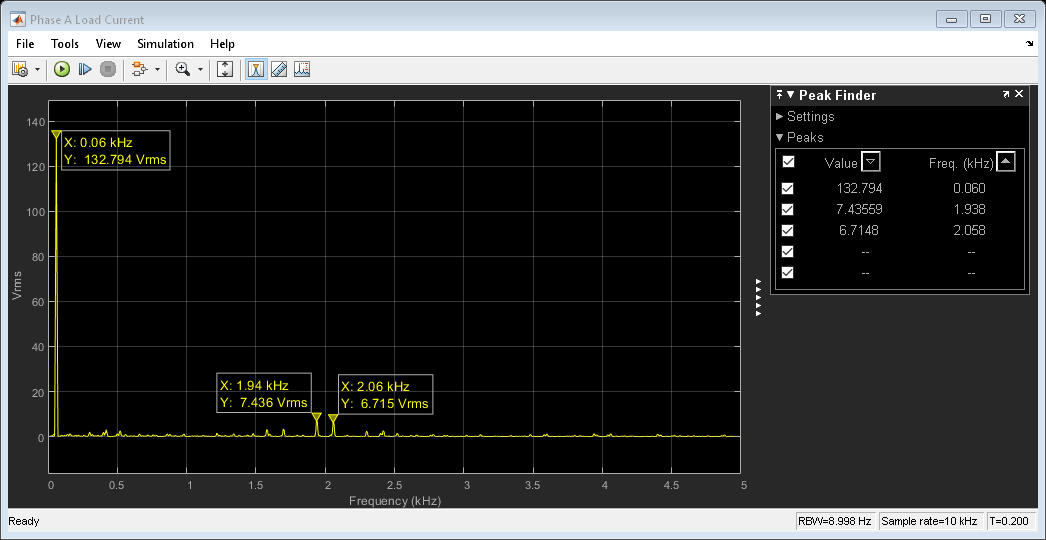Click the peak marker at 0.06 kHz
1046x540 pixels.
pos(57,135)
